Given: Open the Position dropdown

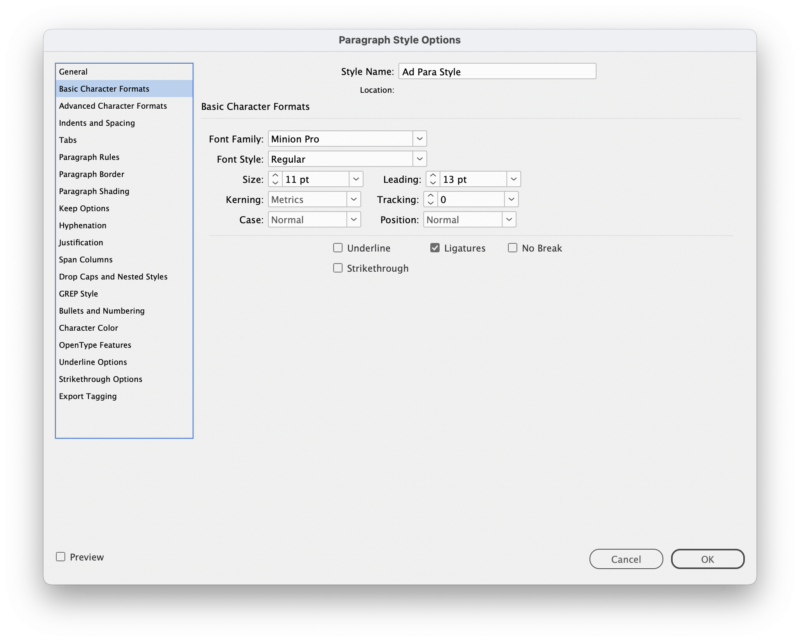Looking at the screenshot, I should 470,220.
